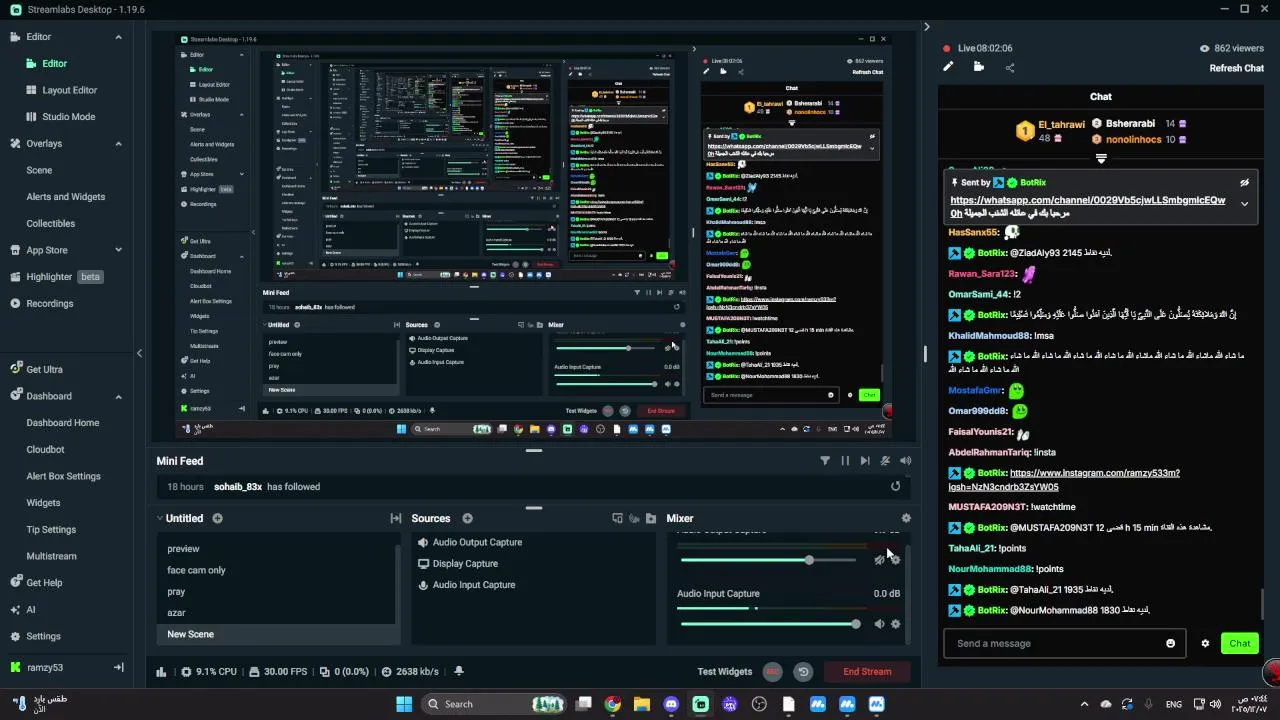Open Recordings from the sidebar
This screenshot has height=720, width=1280.
click(49, 303)
